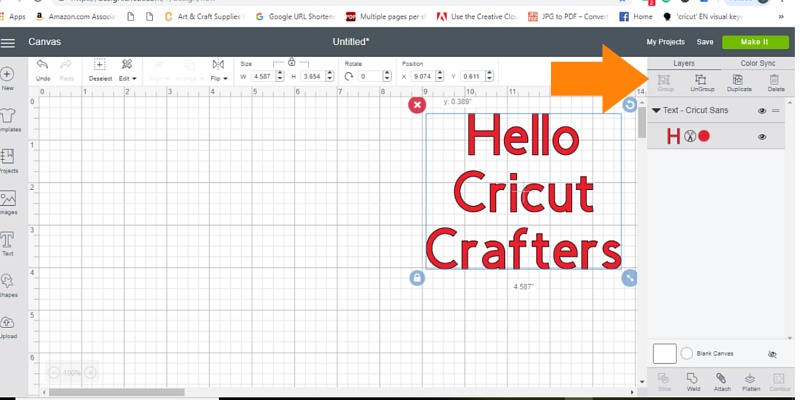Click the X position field
This screenshot has width=800, height=400.
(422, 76)
